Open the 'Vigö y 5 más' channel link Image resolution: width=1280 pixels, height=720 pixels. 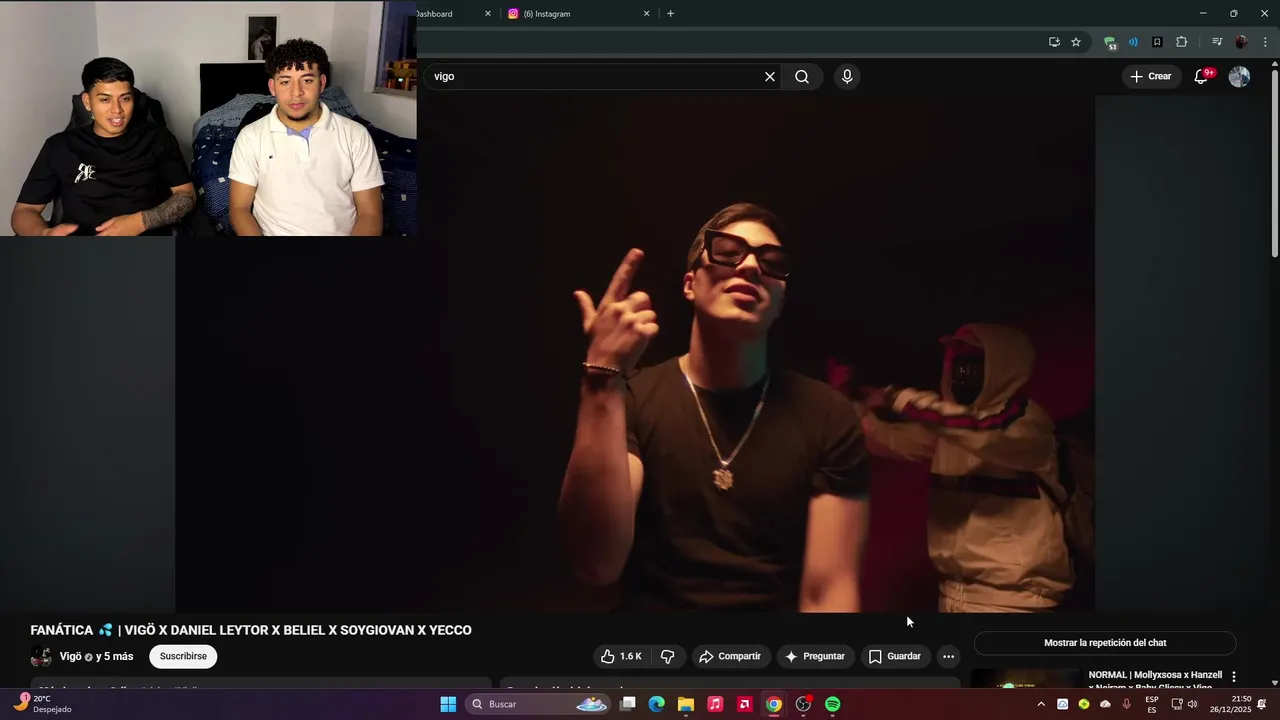pyautogui.click(x=96, y=657)
